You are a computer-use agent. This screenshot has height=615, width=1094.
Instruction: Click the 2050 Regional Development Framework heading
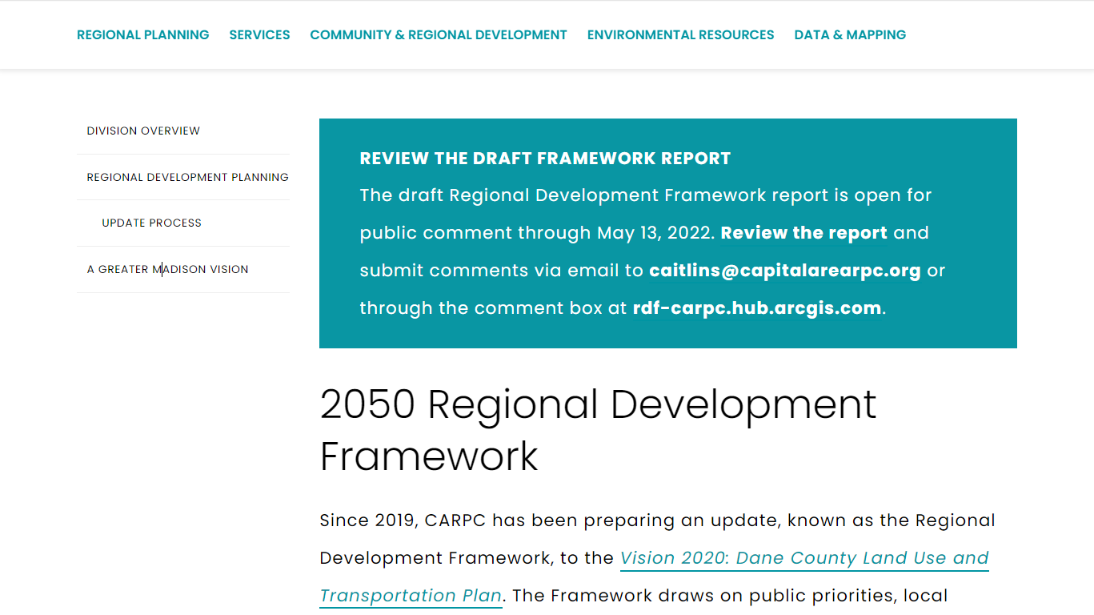tap(598, 431)
